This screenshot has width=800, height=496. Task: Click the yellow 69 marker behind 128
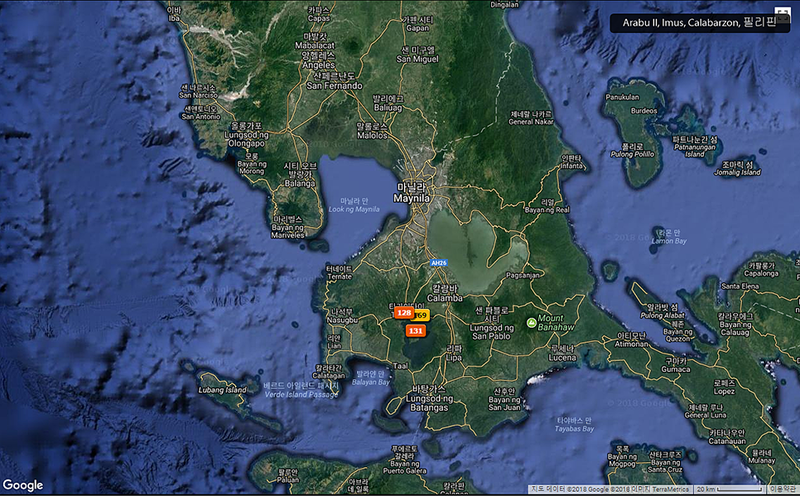tap(422, 315)
